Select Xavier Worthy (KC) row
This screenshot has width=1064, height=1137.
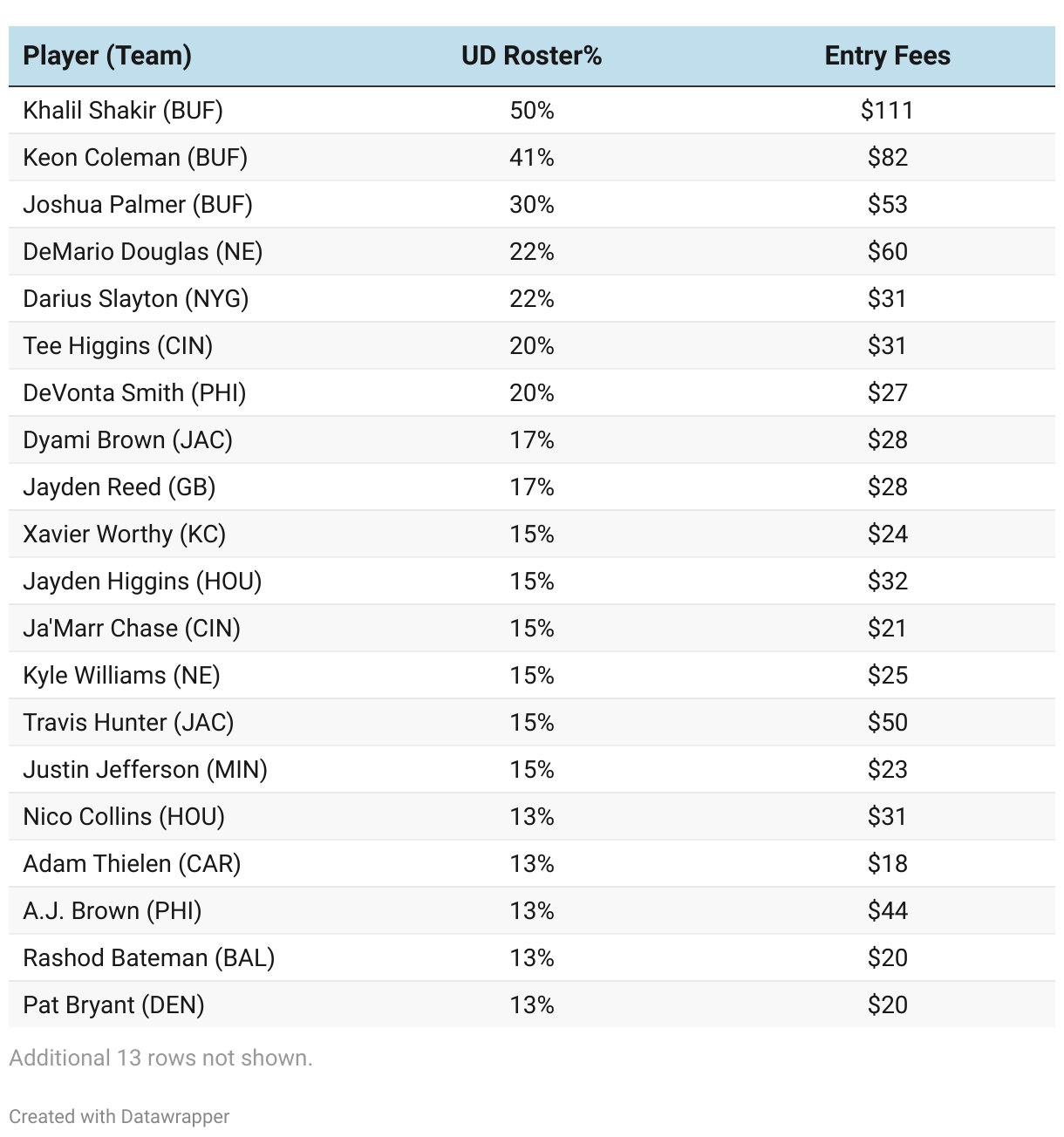click(532, 534)
